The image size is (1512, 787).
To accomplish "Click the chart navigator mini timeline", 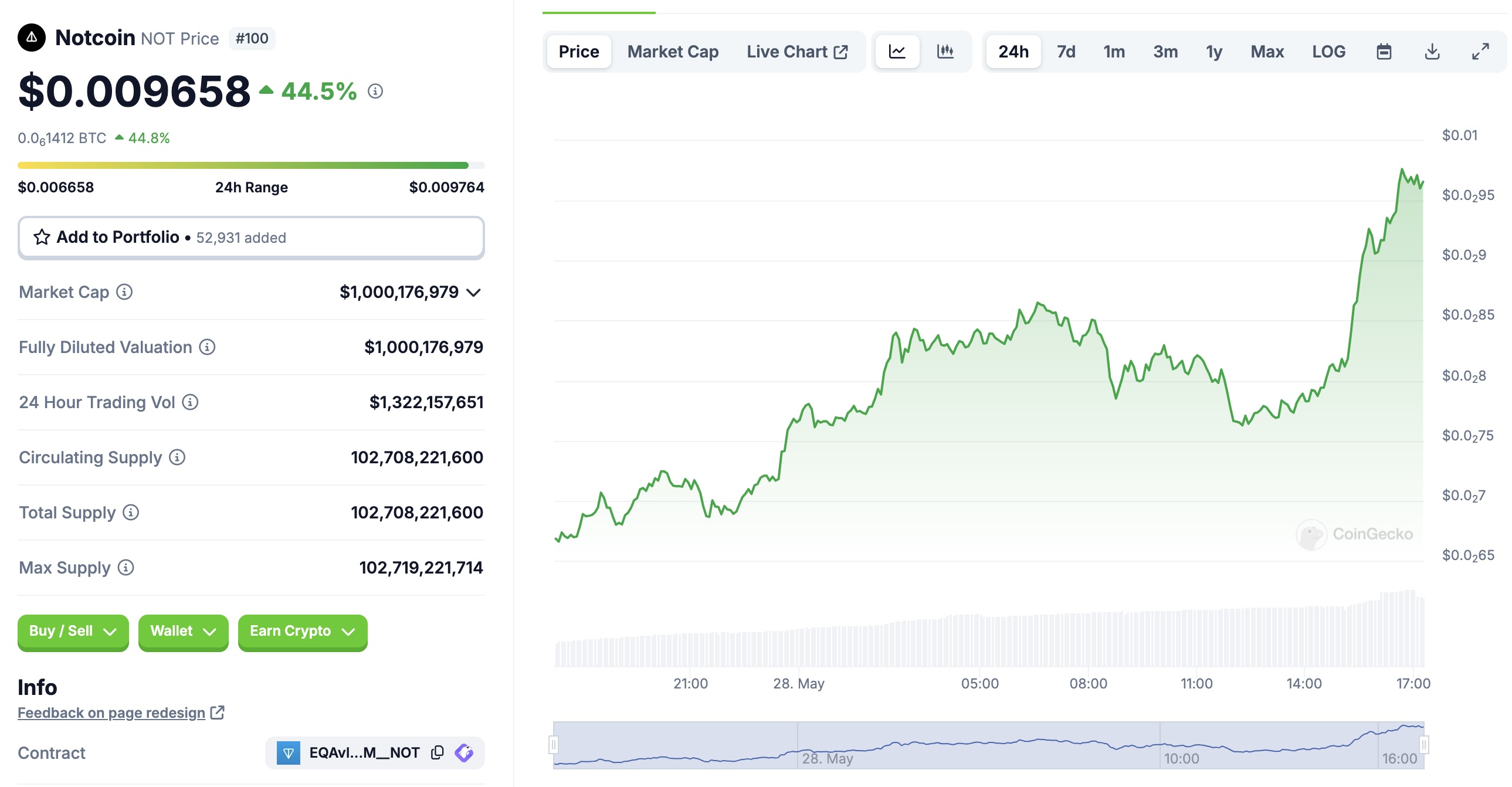I will click(x=988, y=745).
